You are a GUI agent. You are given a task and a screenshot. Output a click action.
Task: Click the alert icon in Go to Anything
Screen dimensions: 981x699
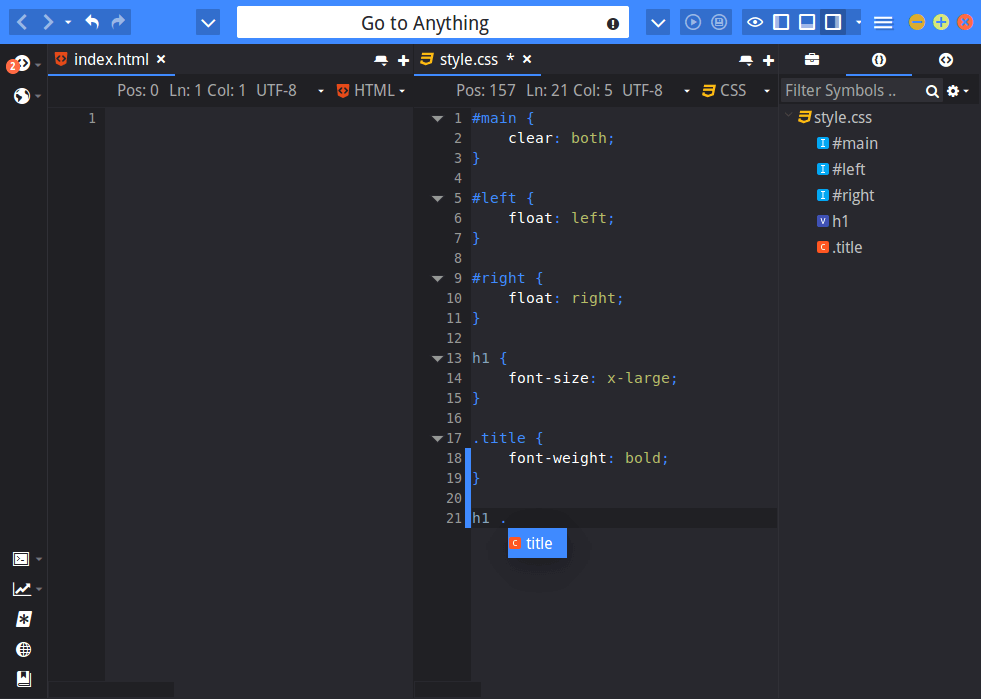pyautogui.click(x=613, y=24)
